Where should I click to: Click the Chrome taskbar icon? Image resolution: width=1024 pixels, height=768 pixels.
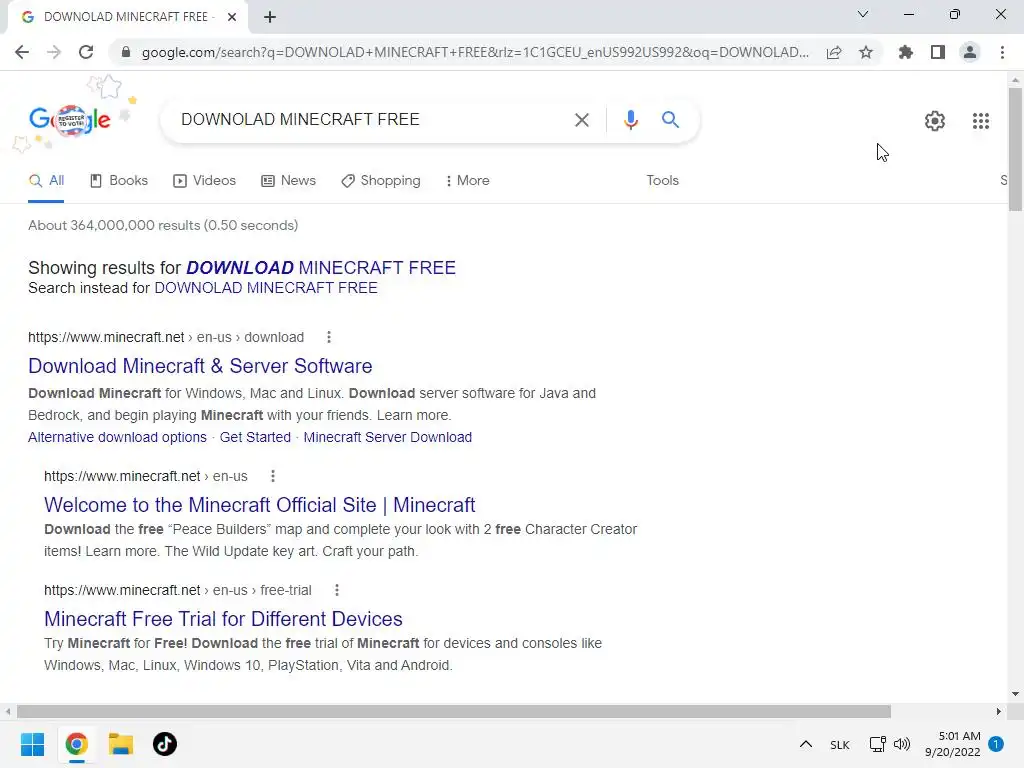click(76, 744)
